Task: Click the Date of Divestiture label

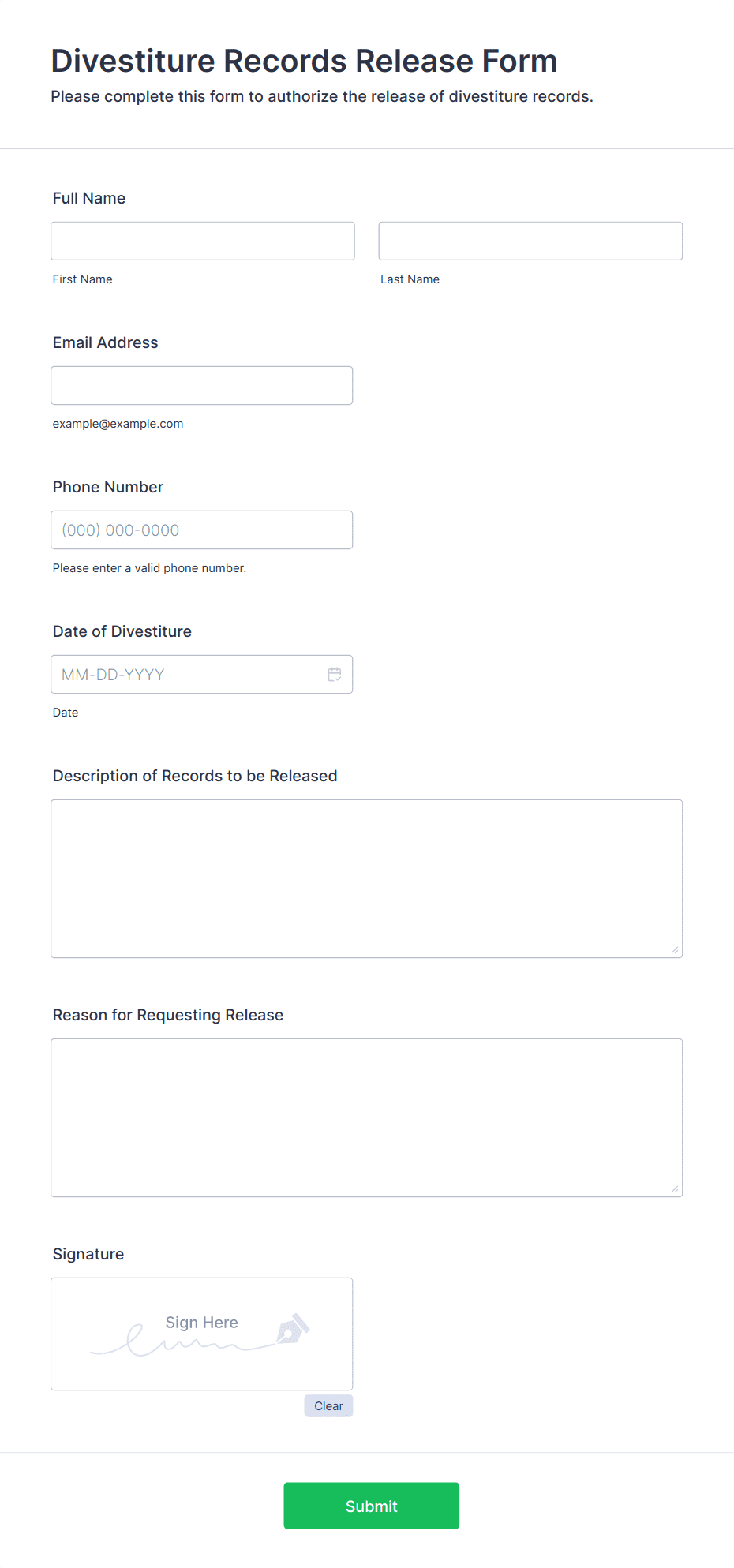Action: (x=122, y=631)
